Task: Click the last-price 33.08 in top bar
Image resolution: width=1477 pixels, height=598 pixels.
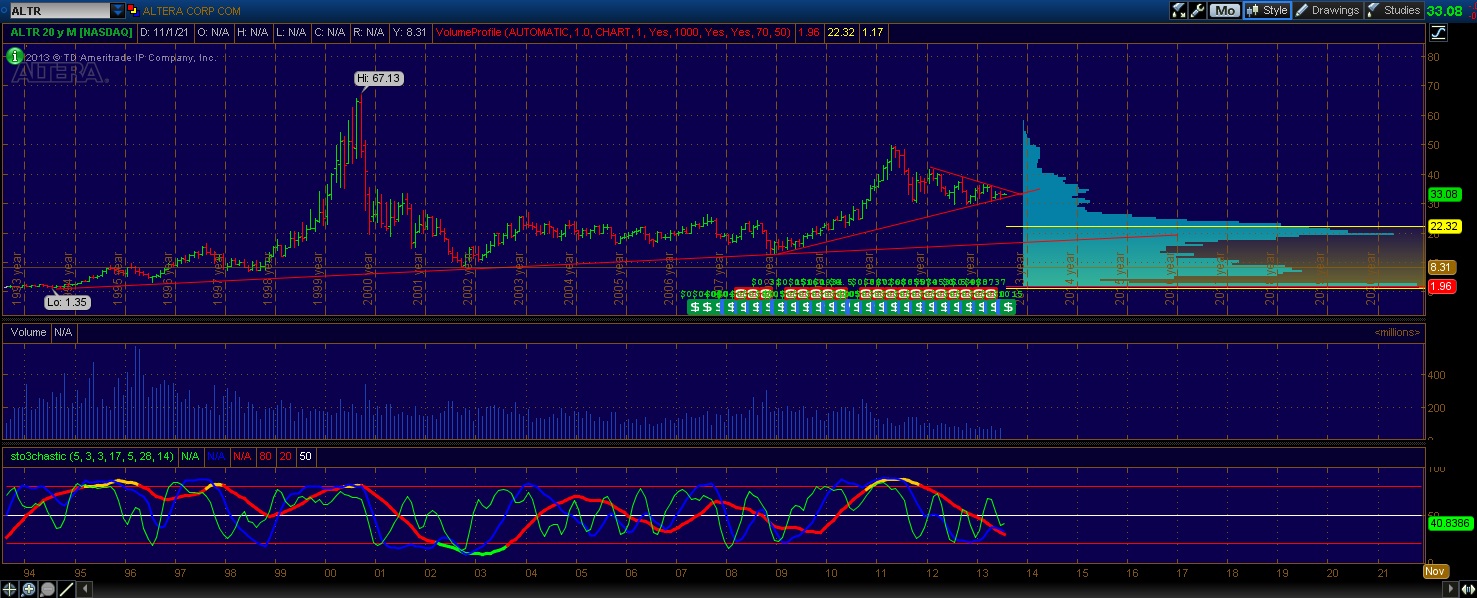Action: coord(1445,10)
